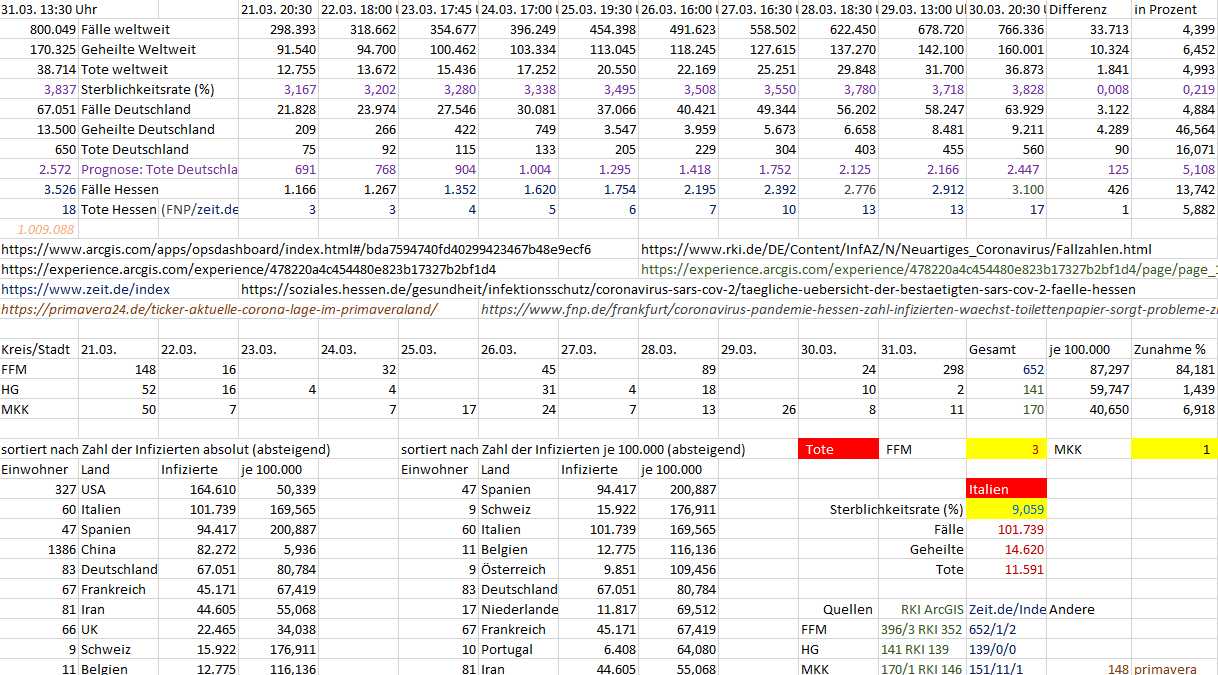The height and width of the screenshot is (675, 1218).
Task: Select 'sortiert nach Zahl der Infizierten je 100.000' heading
Action: tap(573, 449)
